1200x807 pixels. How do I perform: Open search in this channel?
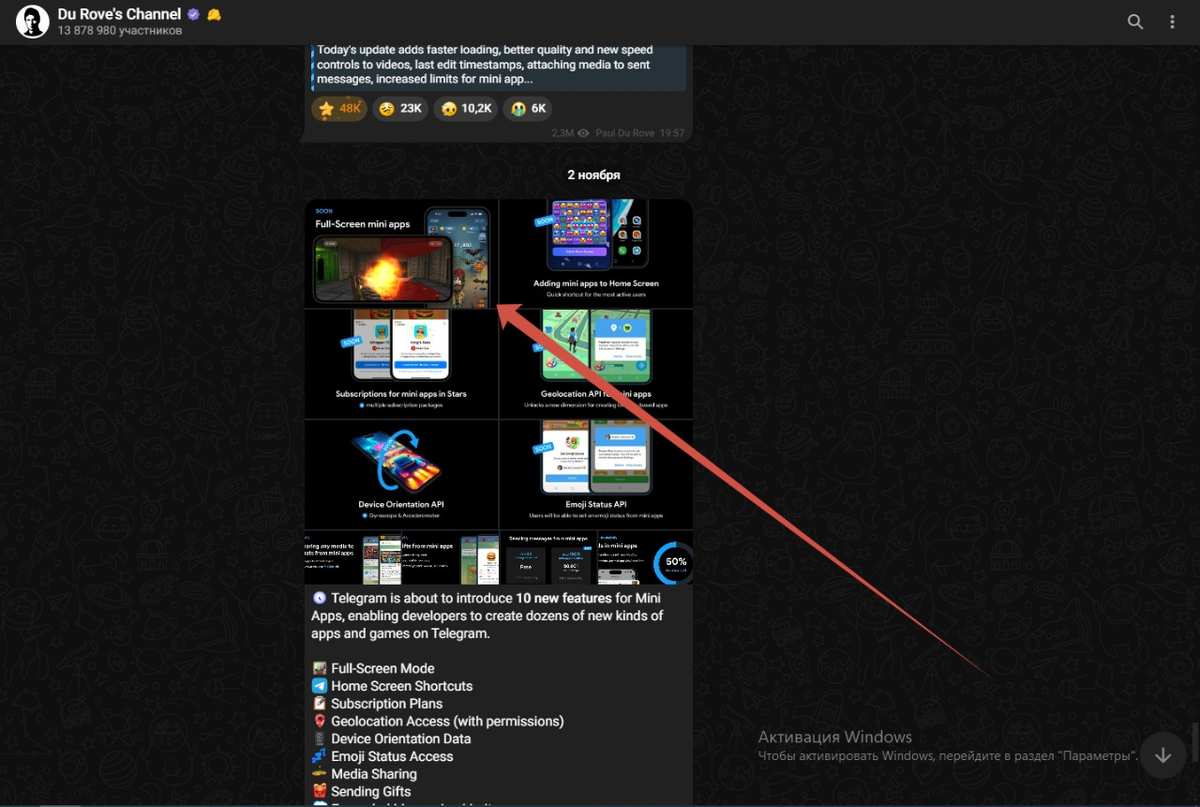pos(1135,21)
